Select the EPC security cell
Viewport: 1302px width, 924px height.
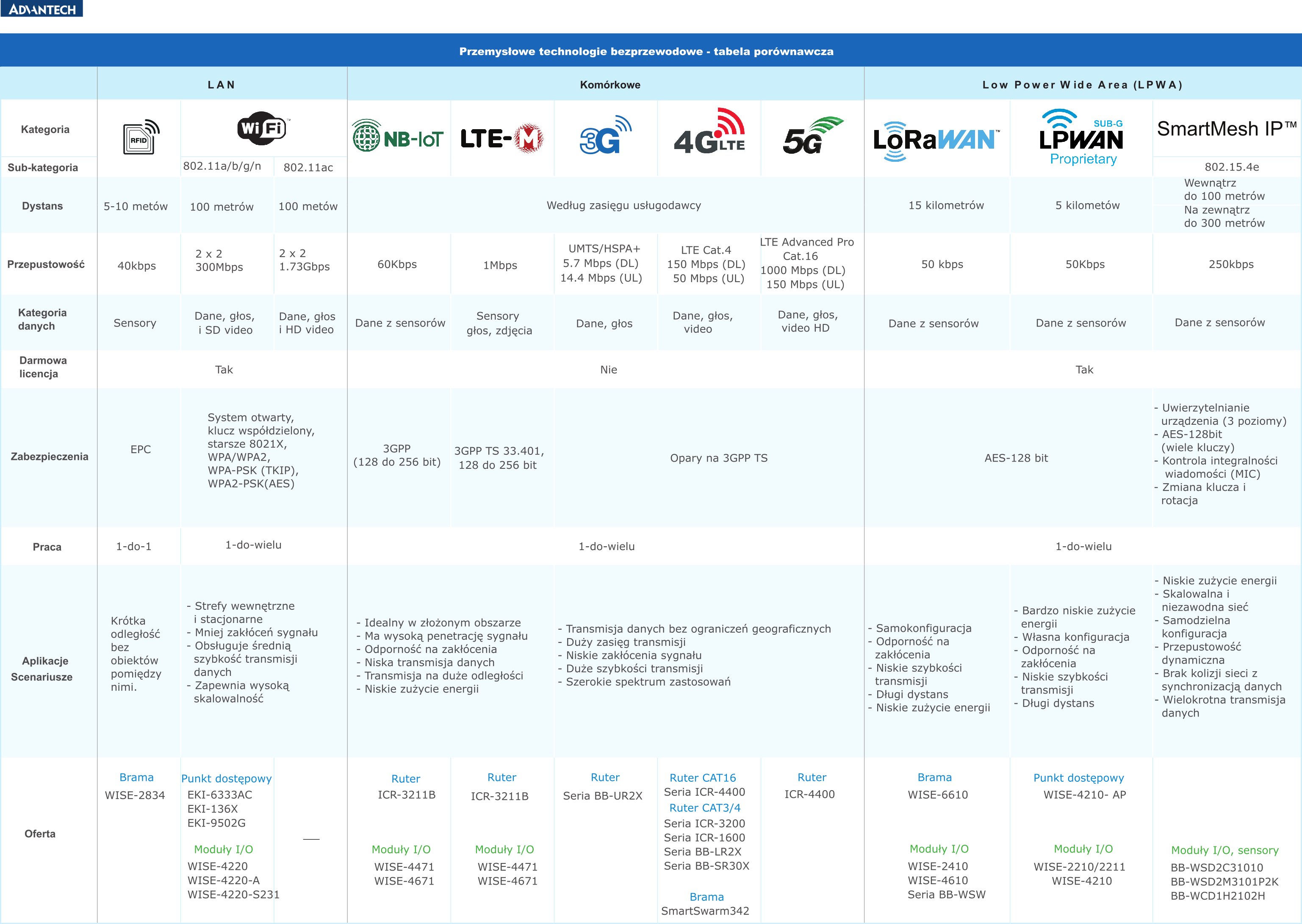[x=141, y=449]
